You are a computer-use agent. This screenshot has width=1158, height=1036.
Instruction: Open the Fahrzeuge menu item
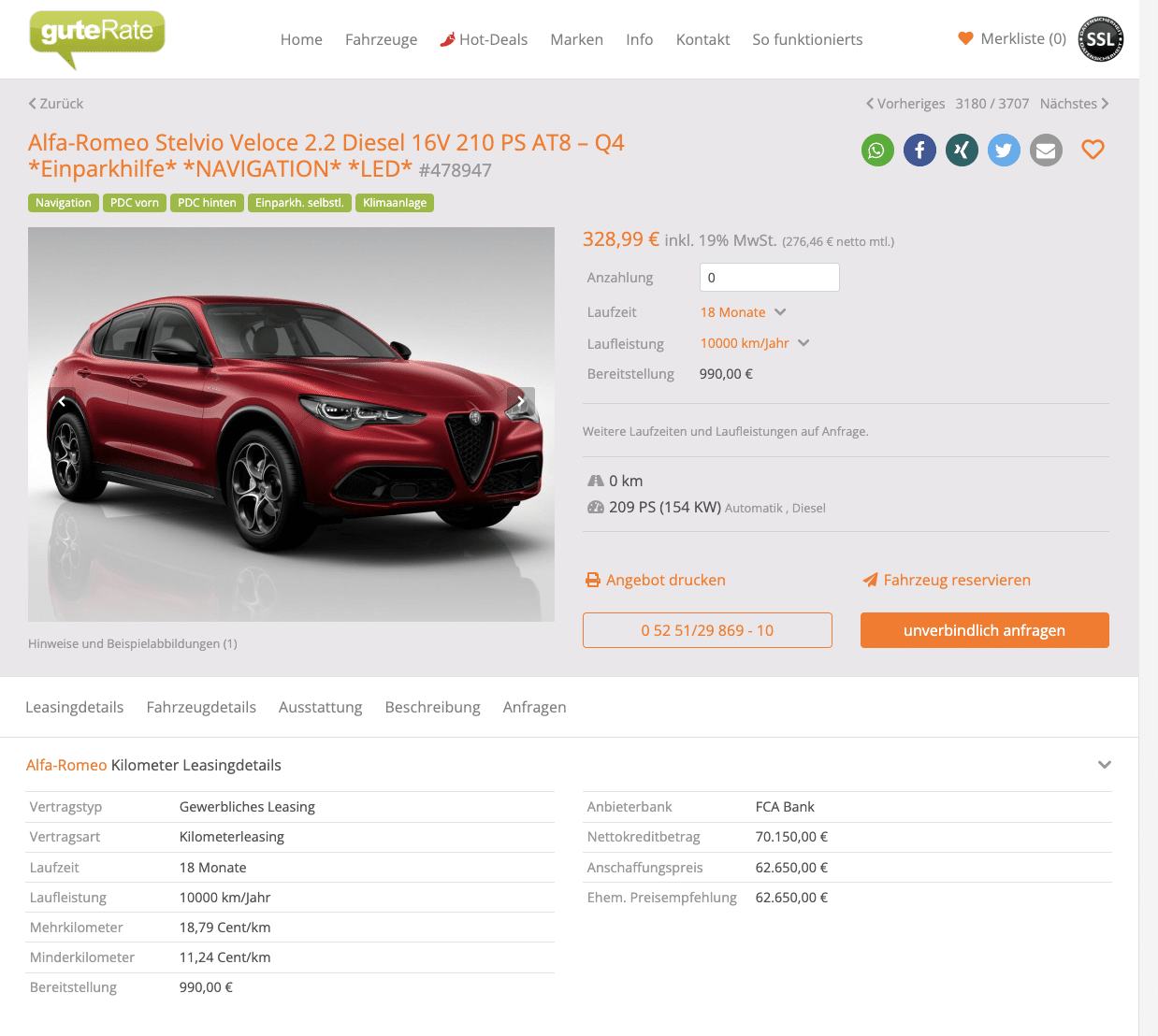(x=382, y=39)
